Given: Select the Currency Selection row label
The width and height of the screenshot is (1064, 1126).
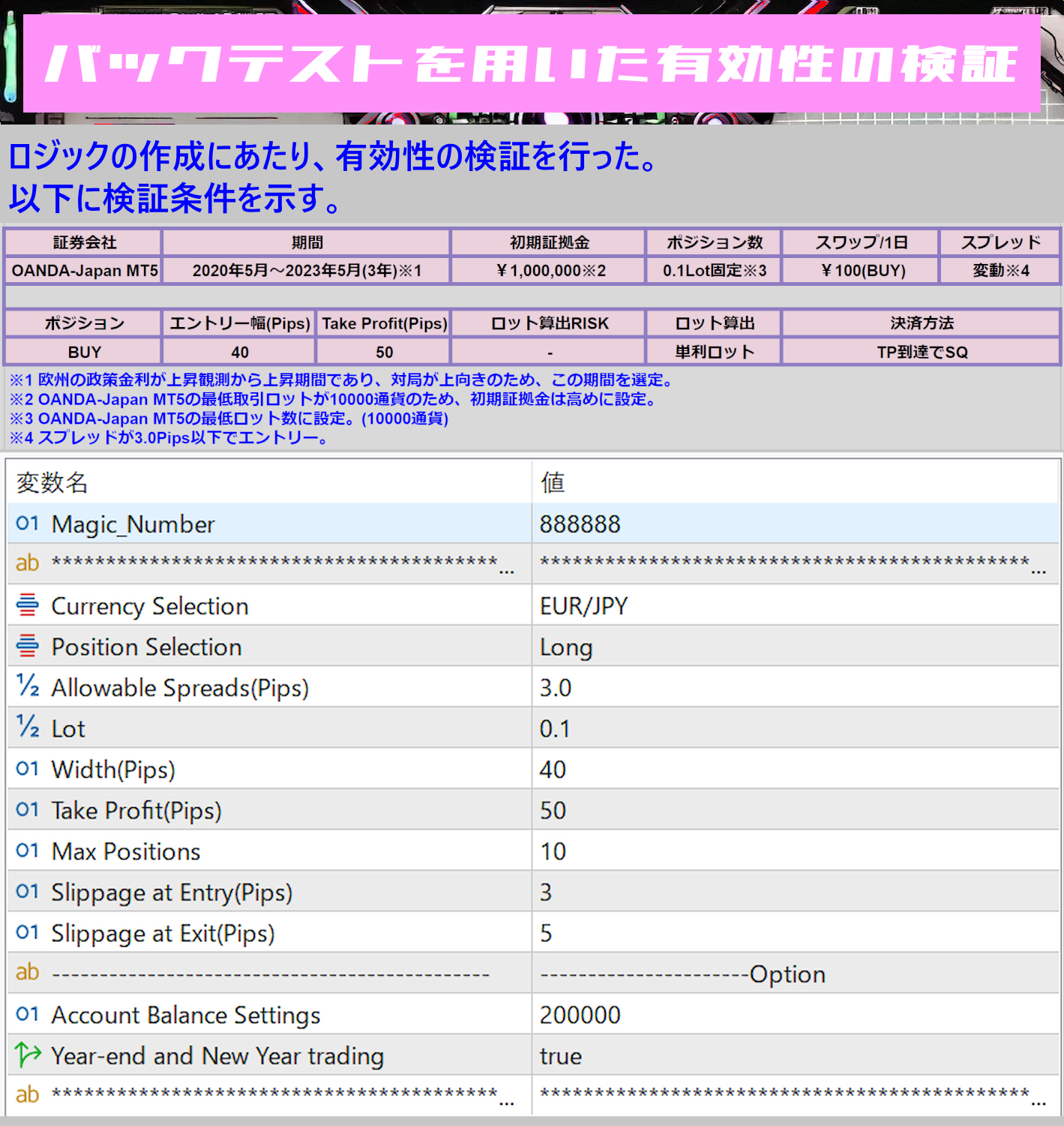Looking at the screenshot, I should tap(149, 606).
